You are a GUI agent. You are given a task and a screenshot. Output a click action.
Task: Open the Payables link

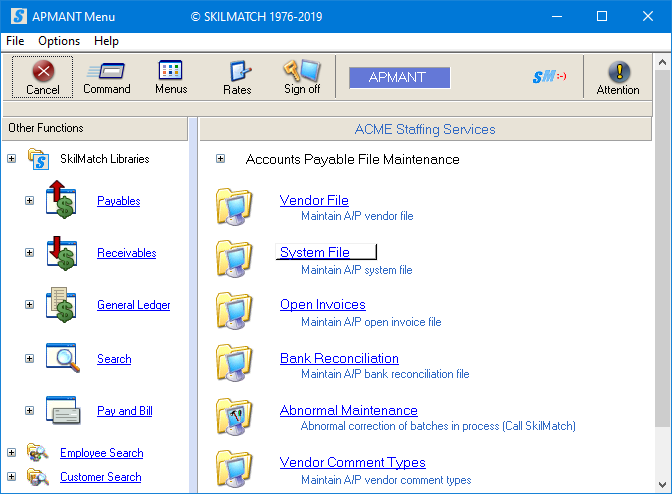pos(119,201)
